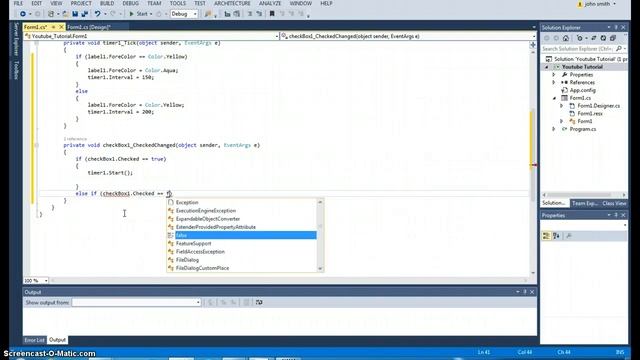Click the Alphabetical sort icon in Properties panel
Viewport: 640px width, 360px height.
(556, 236)
